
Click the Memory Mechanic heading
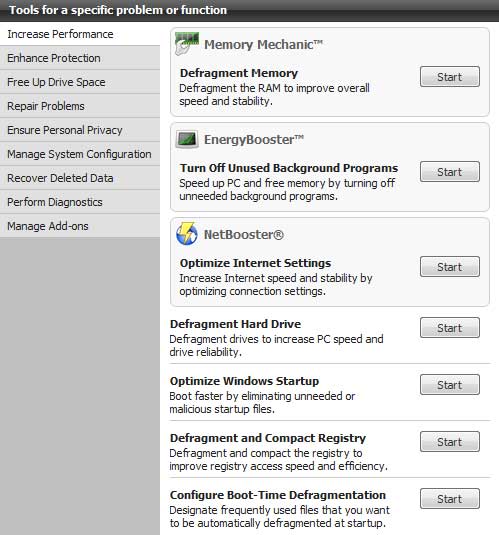(263, 44)
